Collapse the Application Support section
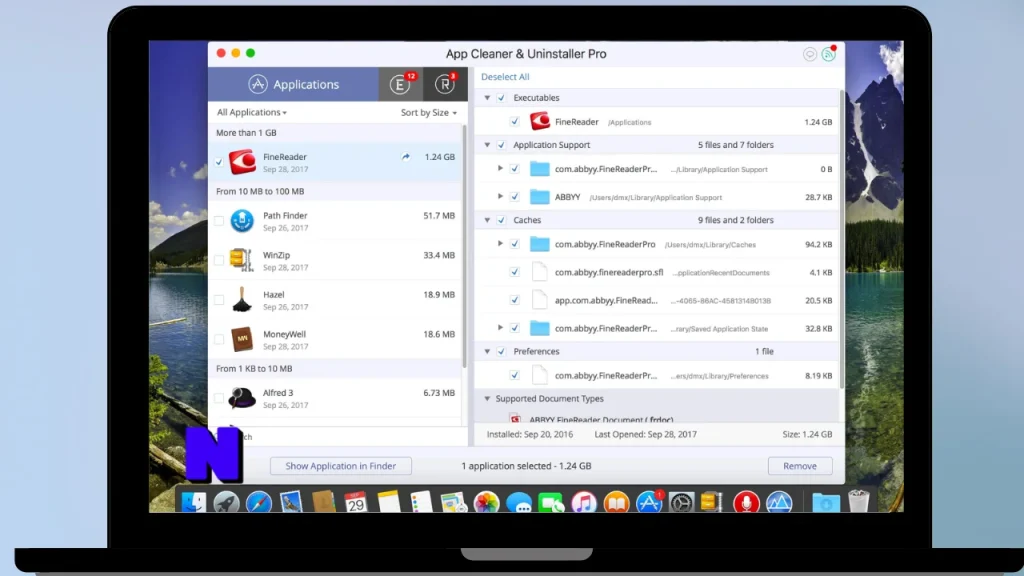Screen dimensions: 1024x576 coord(487,145)
